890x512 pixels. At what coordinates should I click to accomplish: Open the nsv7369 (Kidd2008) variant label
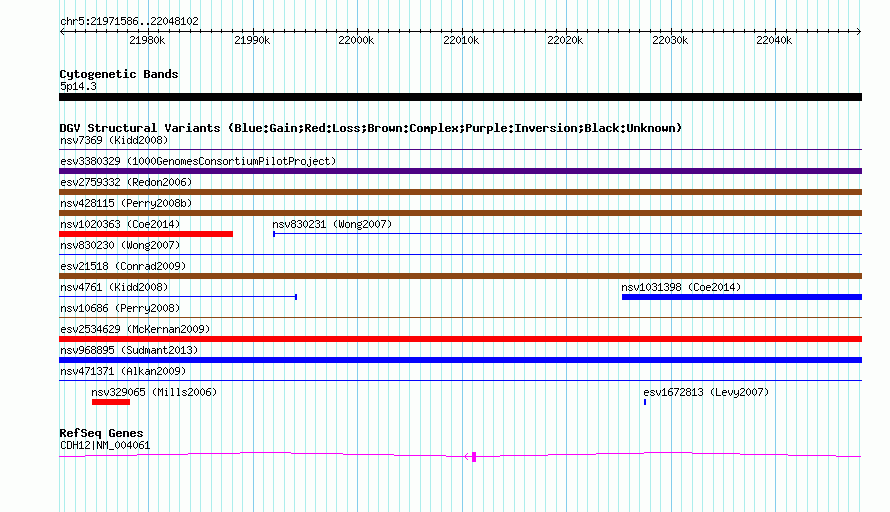pyautogui.click(x=114, y=140)
